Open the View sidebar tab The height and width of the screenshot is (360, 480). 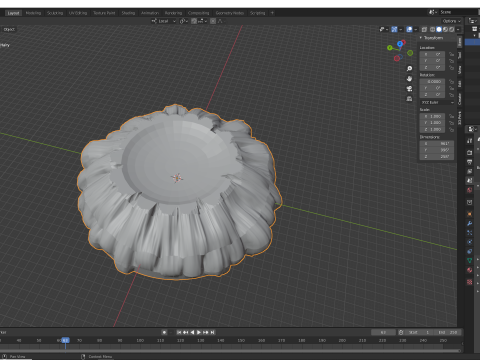coord(459,70)
